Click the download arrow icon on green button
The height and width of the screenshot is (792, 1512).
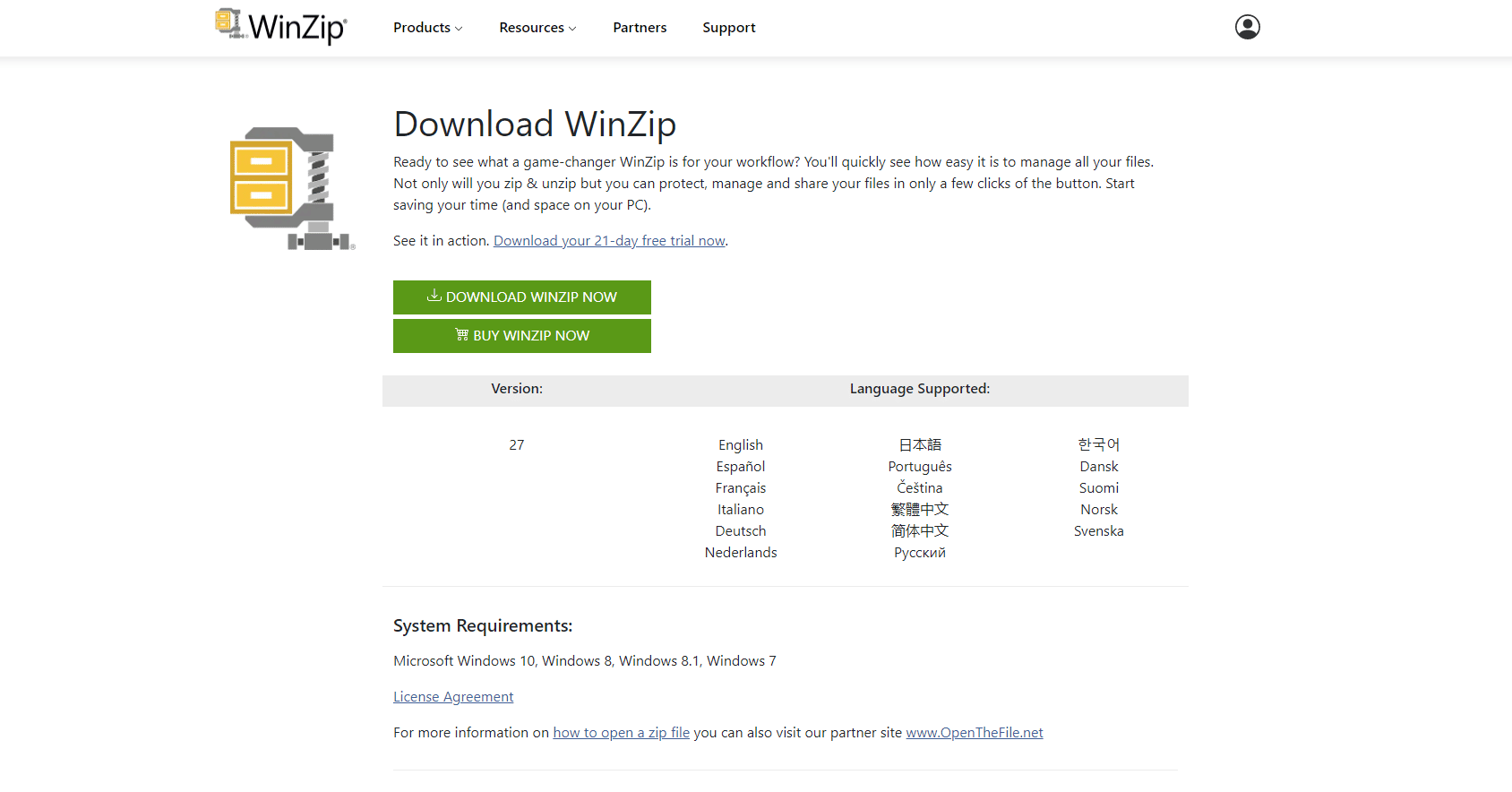434,296
